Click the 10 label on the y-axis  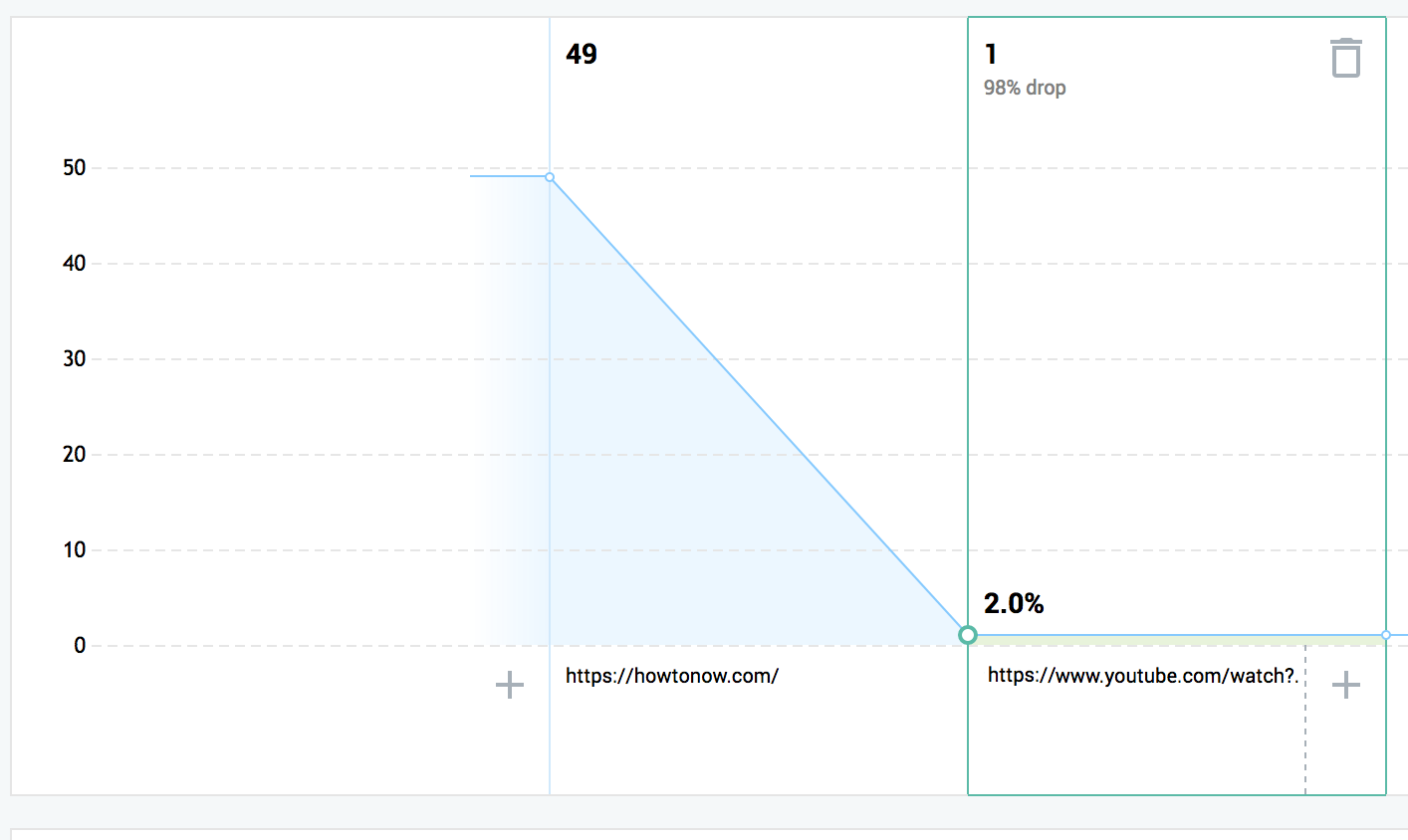pos(75,549)
